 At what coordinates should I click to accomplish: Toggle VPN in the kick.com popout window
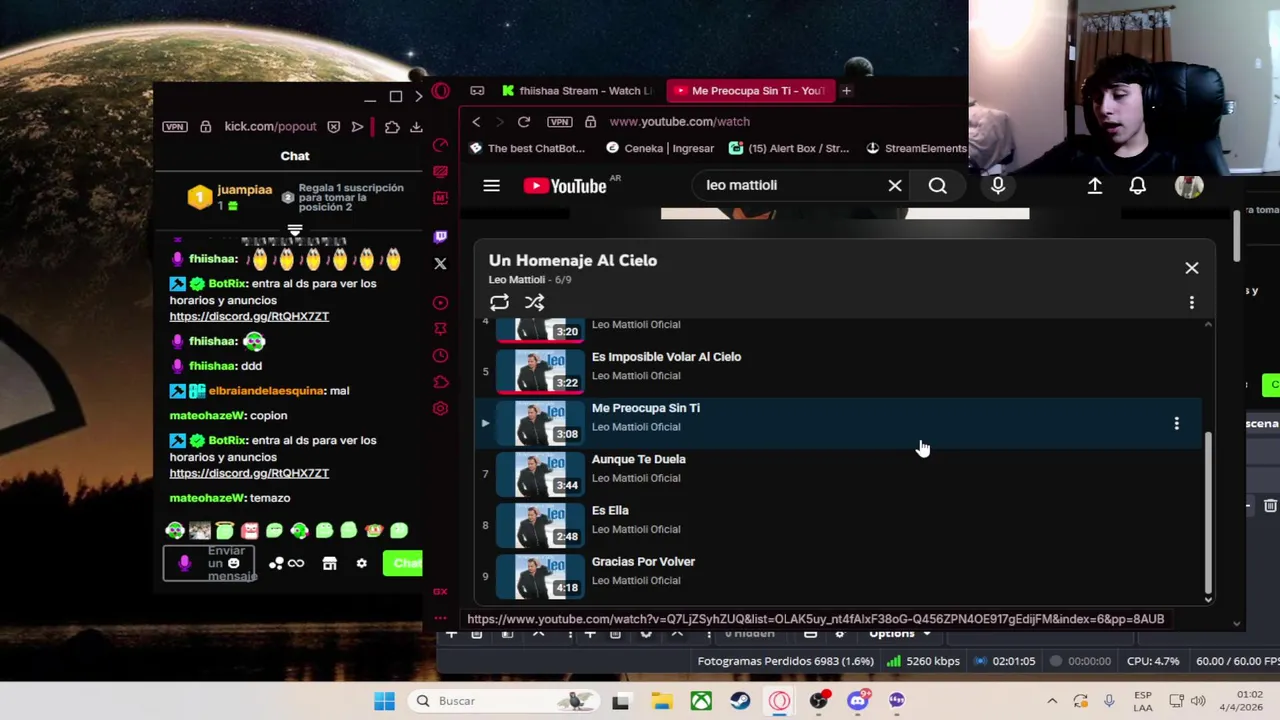coord(175,127)
